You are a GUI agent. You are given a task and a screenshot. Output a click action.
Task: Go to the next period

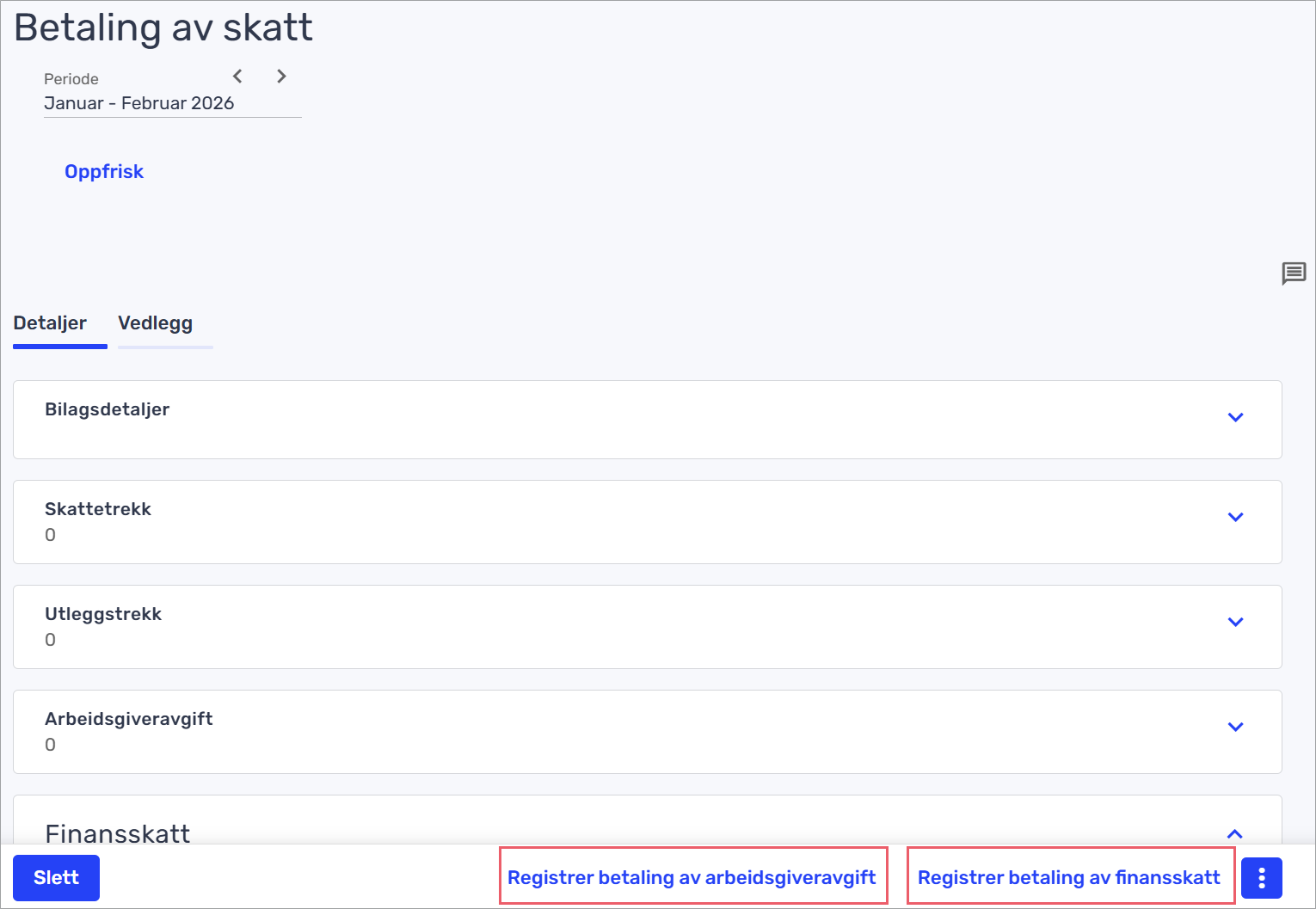(x=281, y=77)
